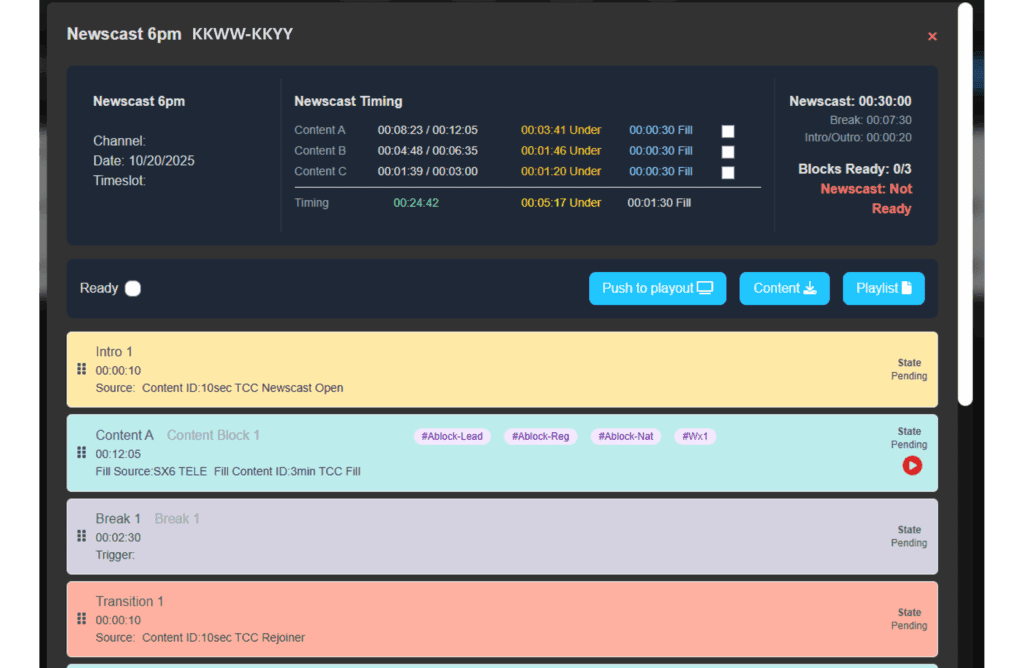The width and height of the screenshot is (1024, 668).
Task: Click the #Wx1 tag
Action: 695,437
